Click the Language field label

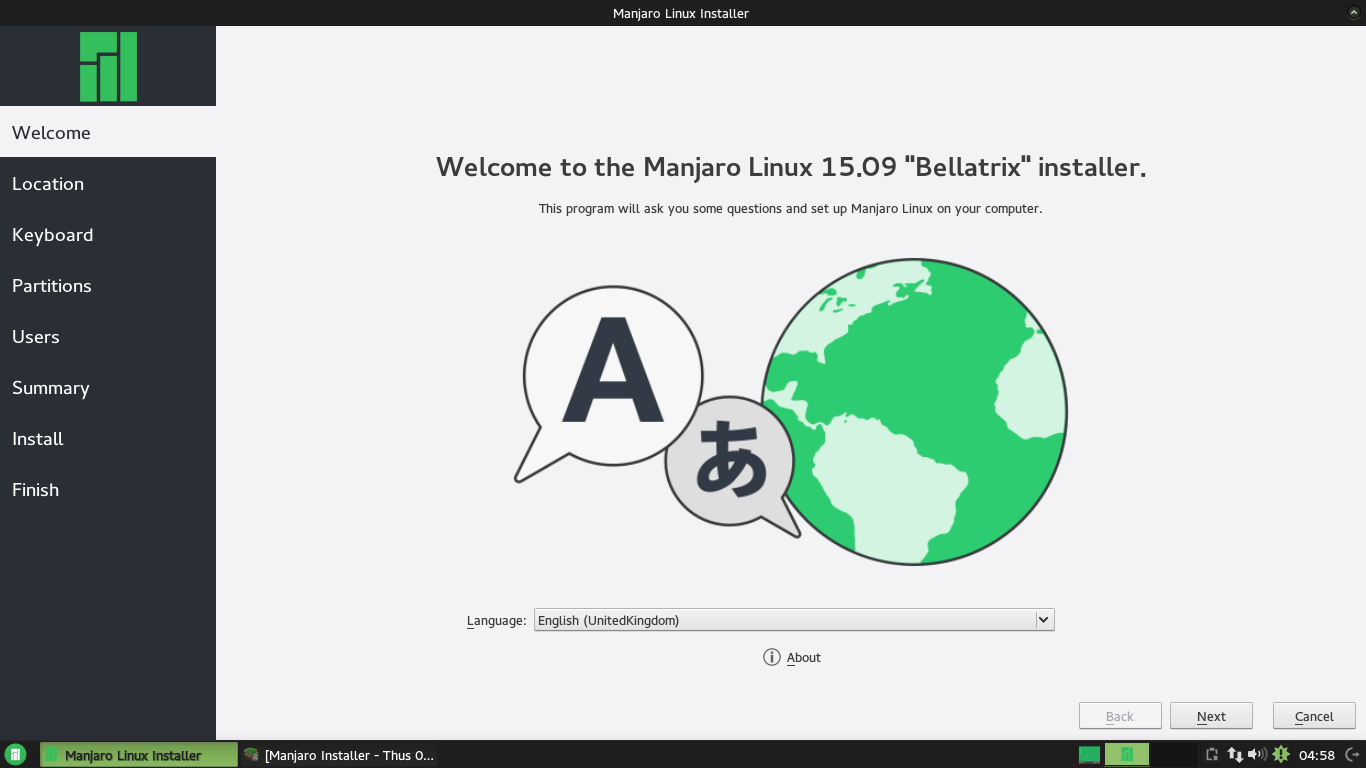click(x=496, y=620)
